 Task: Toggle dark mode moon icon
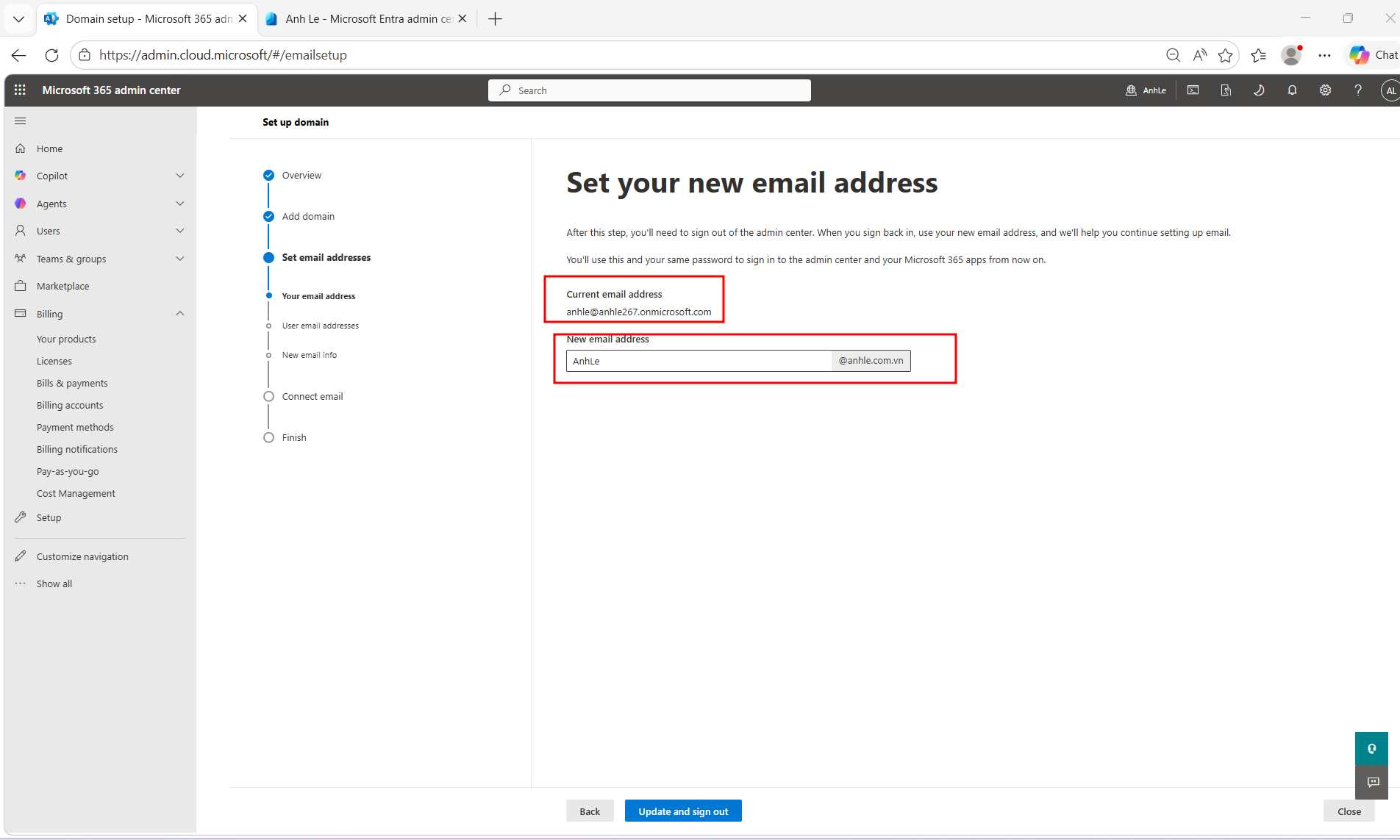[1259, 90]
